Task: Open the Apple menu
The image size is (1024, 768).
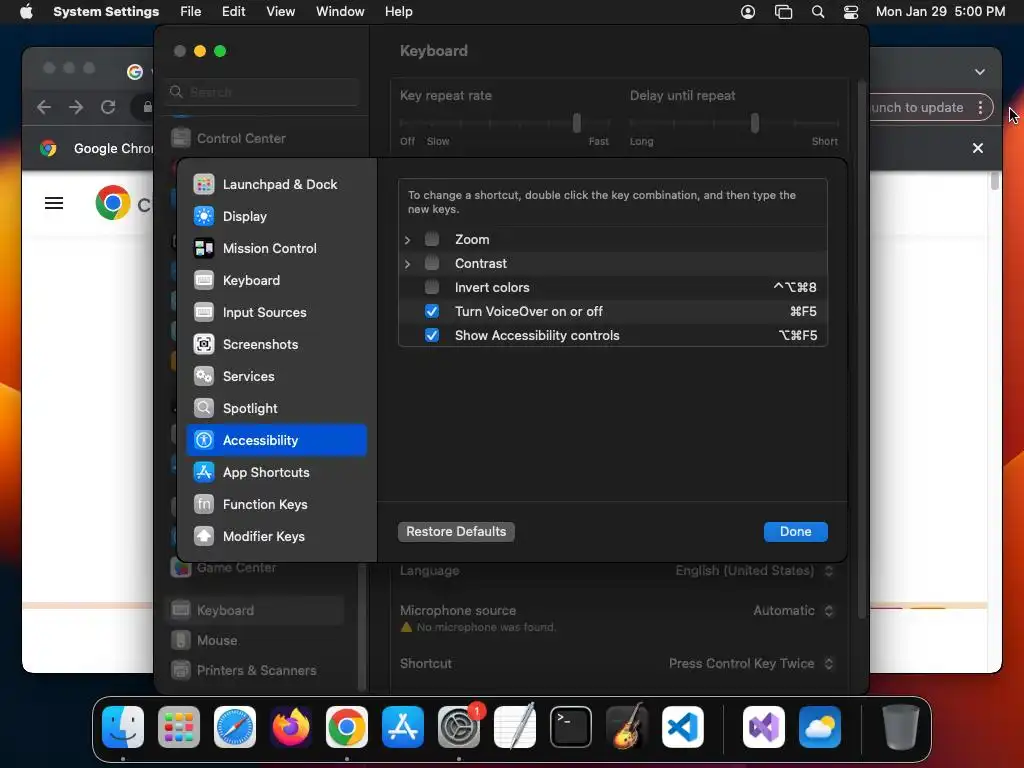Action: click(x=26, y=11)
